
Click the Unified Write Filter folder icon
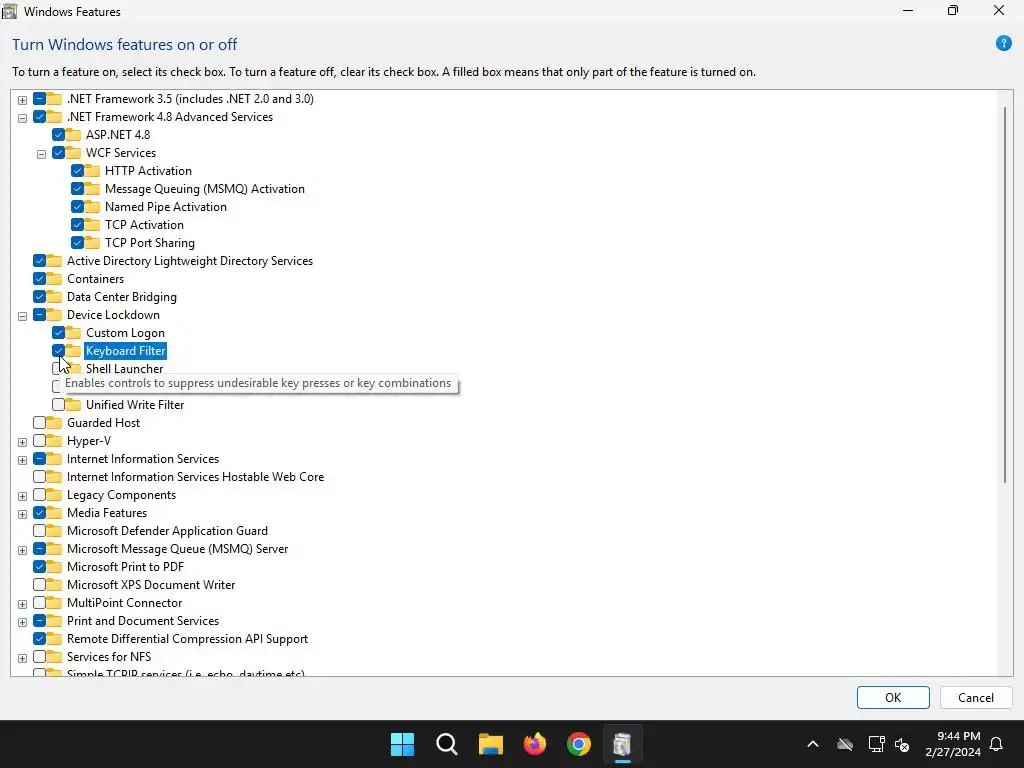[x=74, y=405]
